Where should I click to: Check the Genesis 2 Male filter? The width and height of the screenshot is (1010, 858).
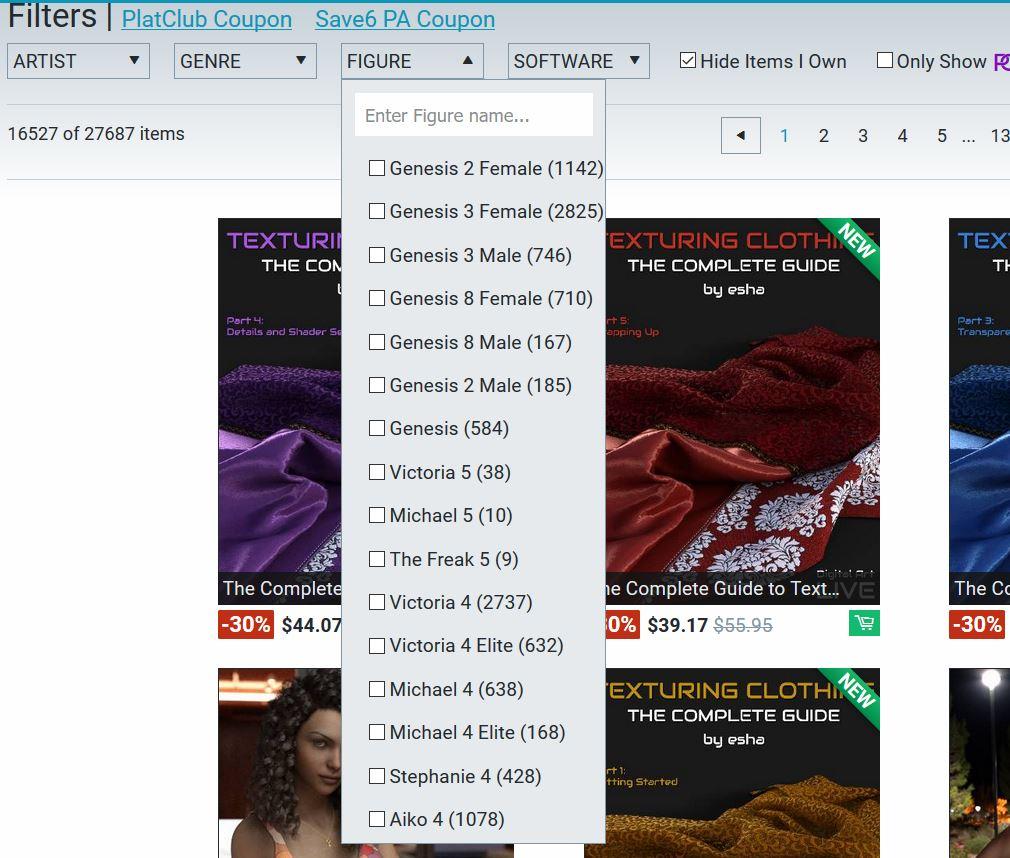click(x=377, y=385)
